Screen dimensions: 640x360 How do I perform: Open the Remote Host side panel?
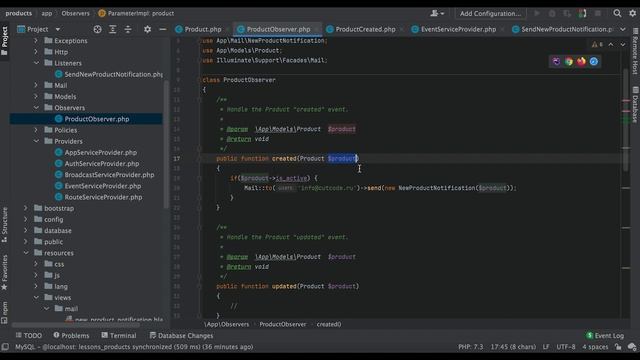[635, 51]
